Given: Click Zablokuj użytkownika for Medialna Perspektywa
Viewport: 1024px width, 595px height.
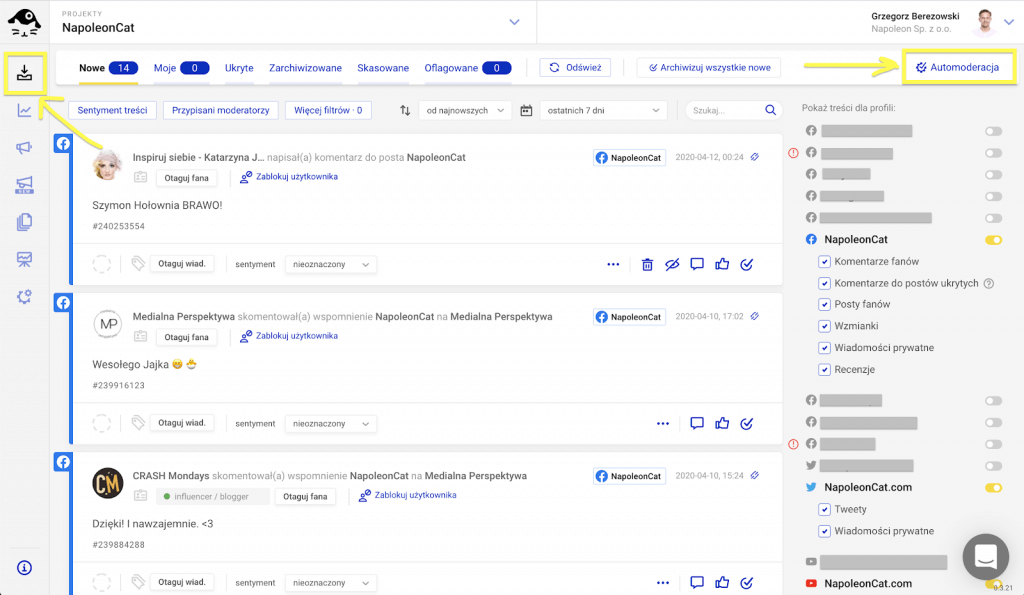Looking at the screenshot, I should coord(289,336).
